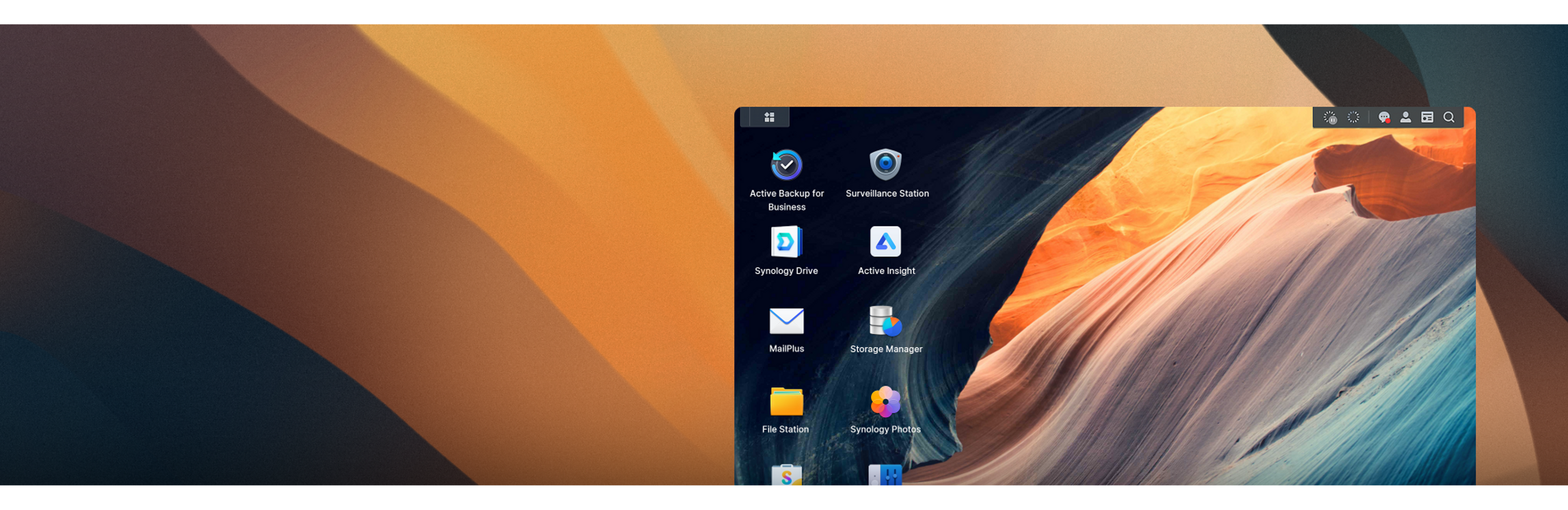
Task: Open the user account options icon
Action: point(1406,117)
